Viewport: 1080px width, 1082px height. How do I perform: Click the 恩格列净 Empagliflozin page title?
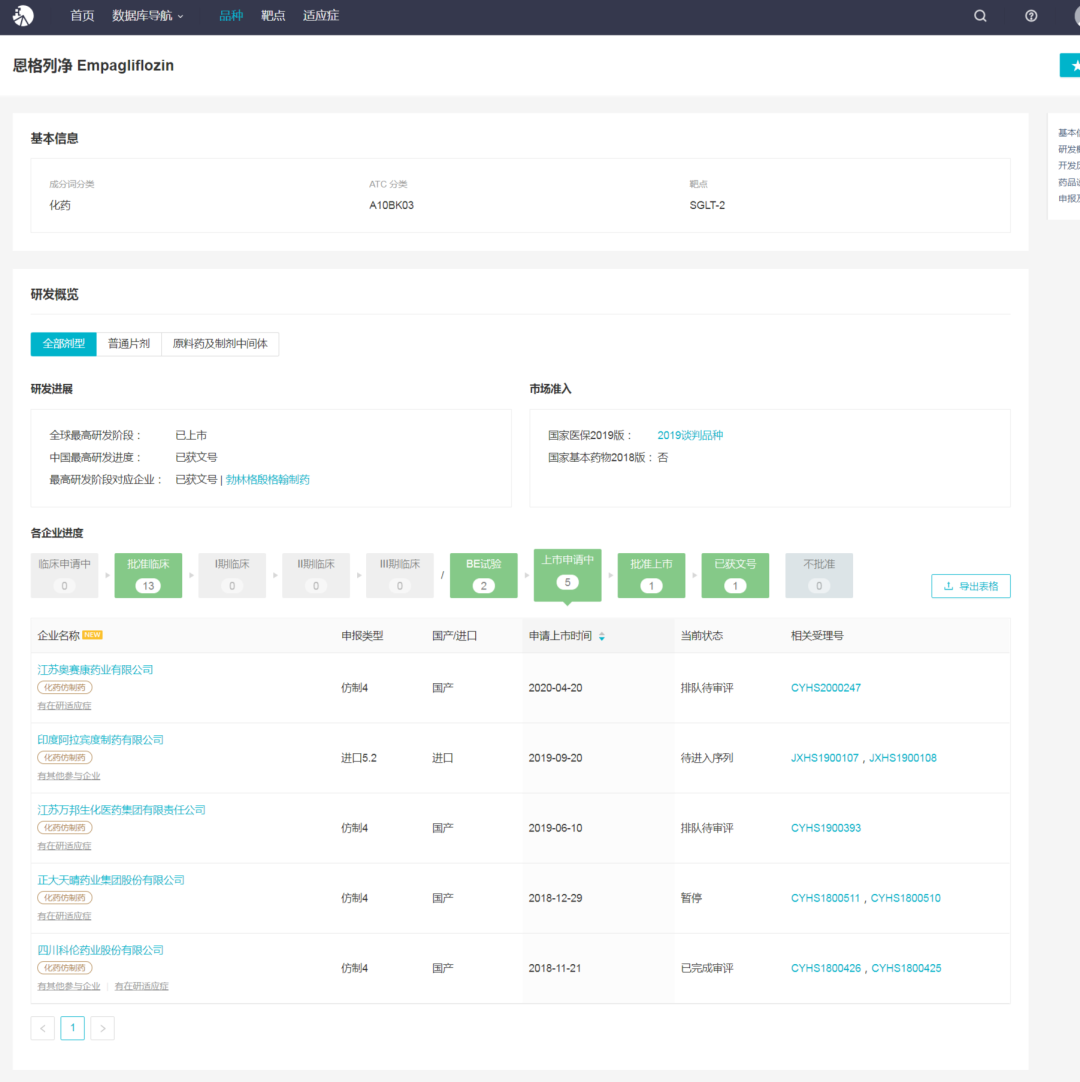(x=93, y=66)
